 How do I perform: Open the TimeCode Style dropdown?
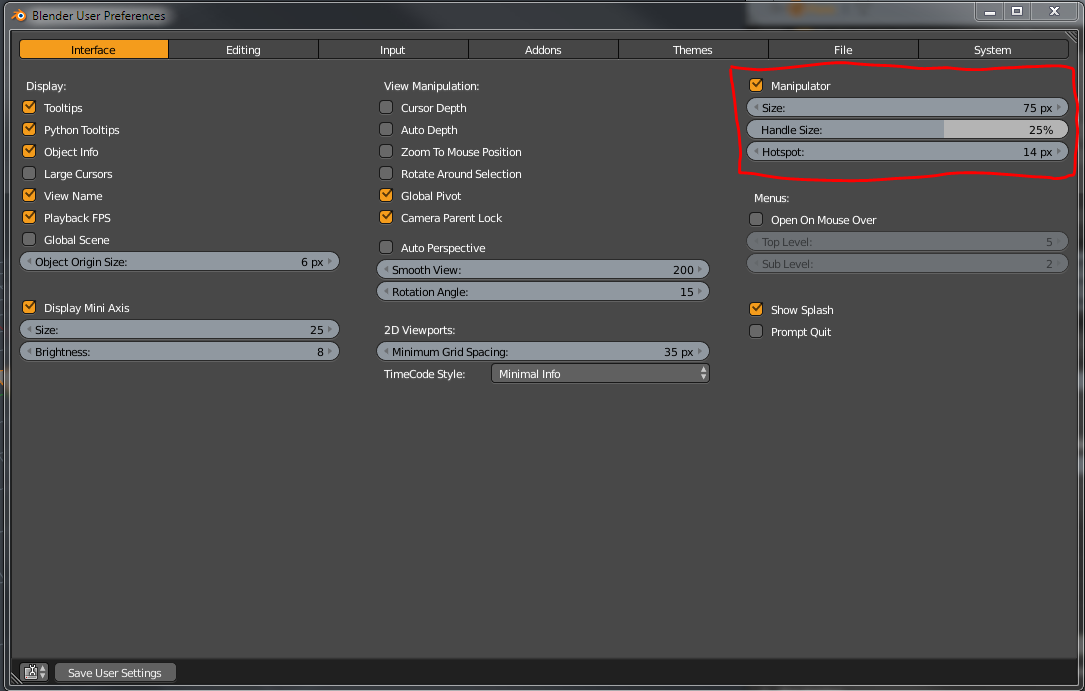tap(600, 374)
